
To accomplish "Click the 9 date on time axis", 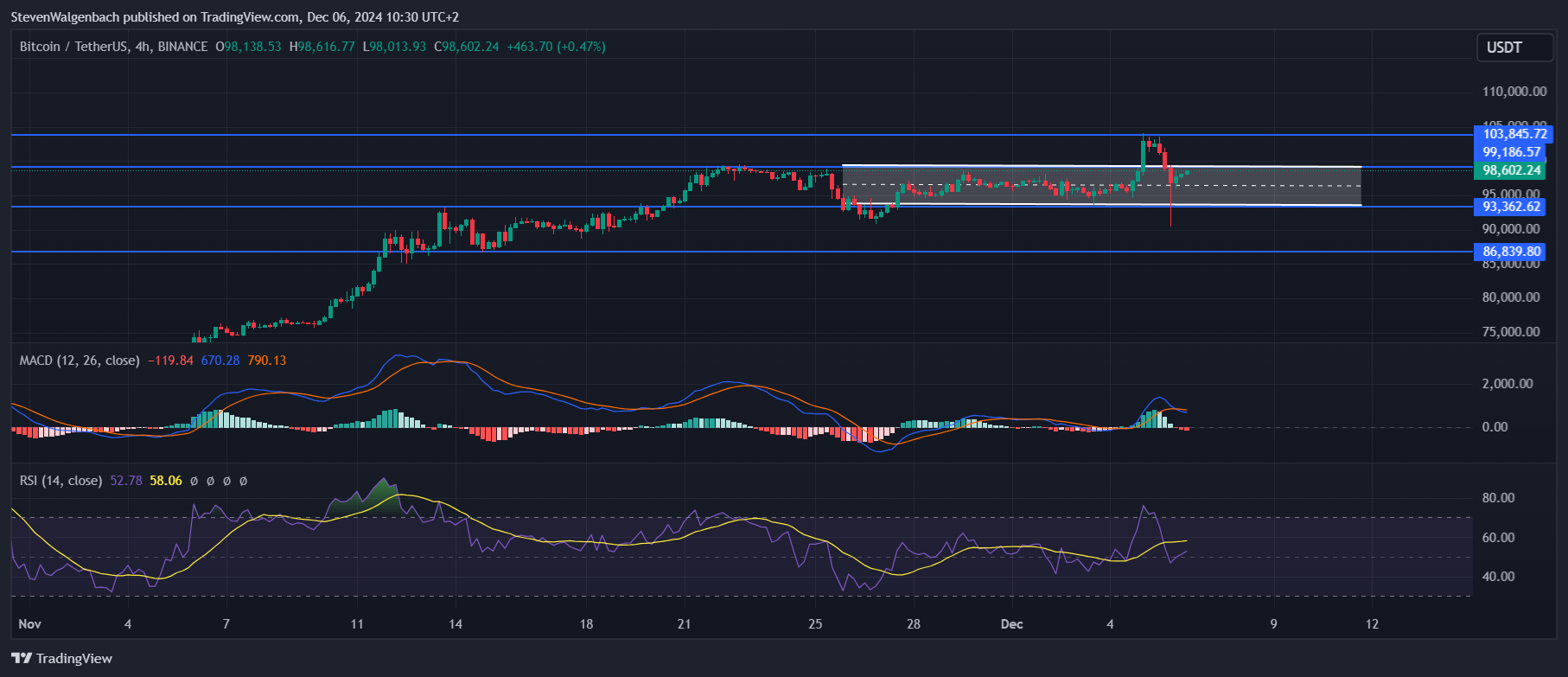I will tap(1273, 624).
